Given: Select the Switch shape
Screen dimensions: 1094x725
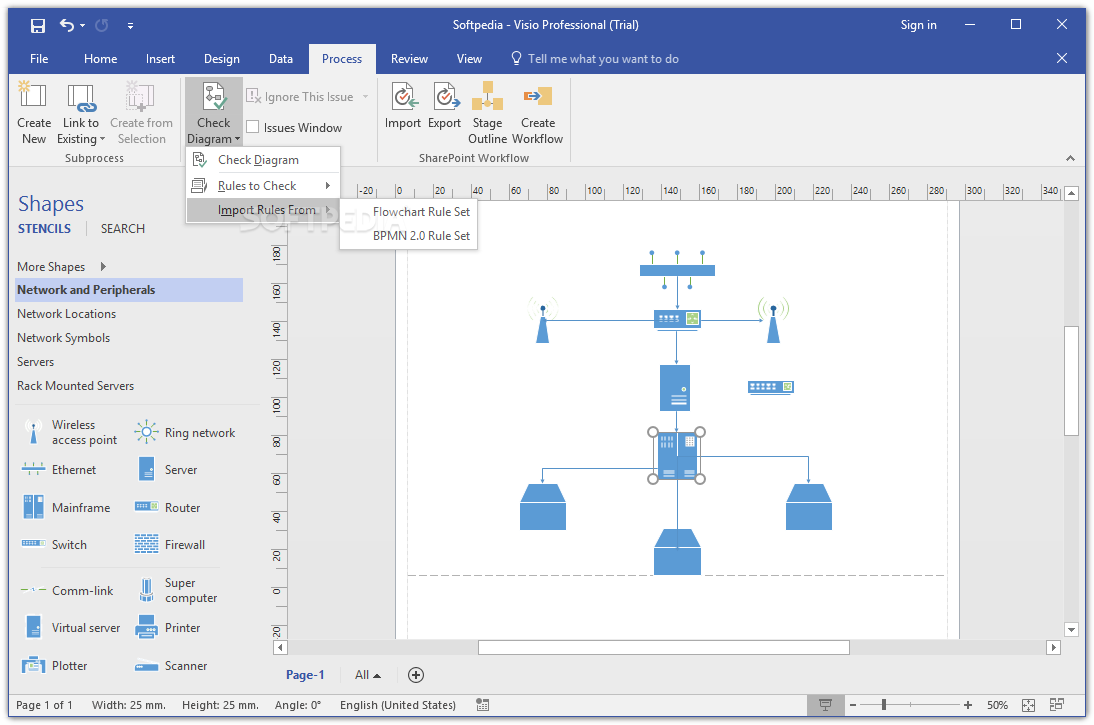Looking at the screenshot, I should [54, 544].
